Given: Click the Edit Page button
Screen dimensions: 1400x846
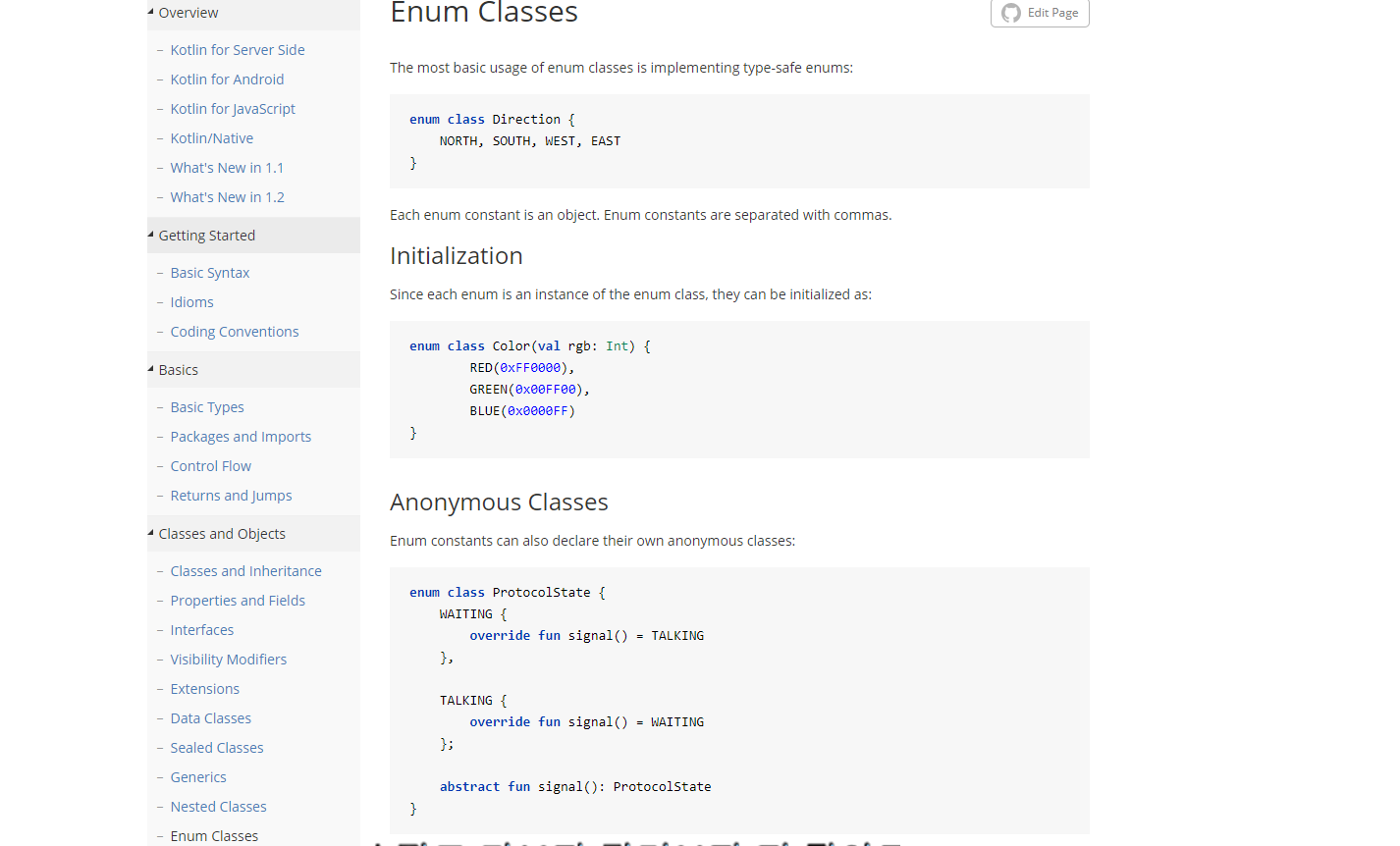Looking at the screenshot, I should click(1040, 13).
